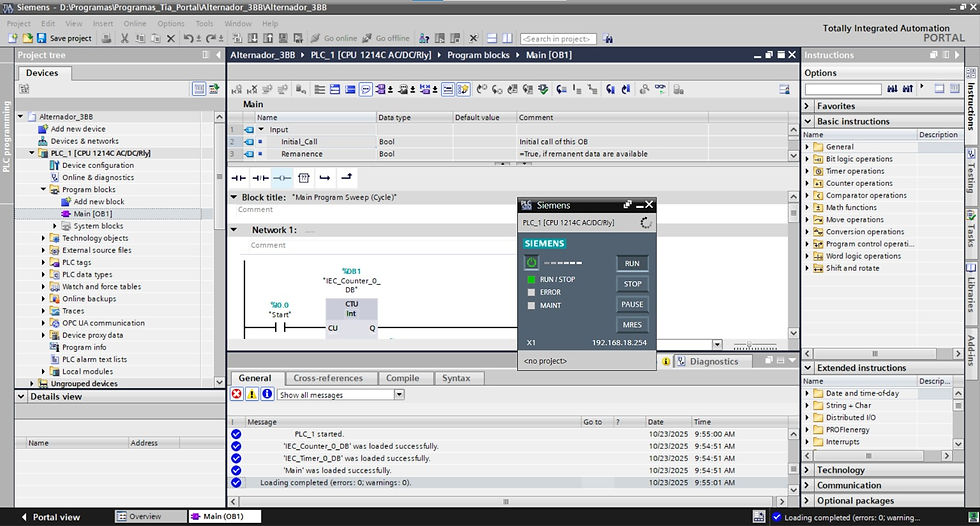Expand Timer operations folder
Image resolution: width=980 pixels, height=526 pixels.
(x=807, y=171)
